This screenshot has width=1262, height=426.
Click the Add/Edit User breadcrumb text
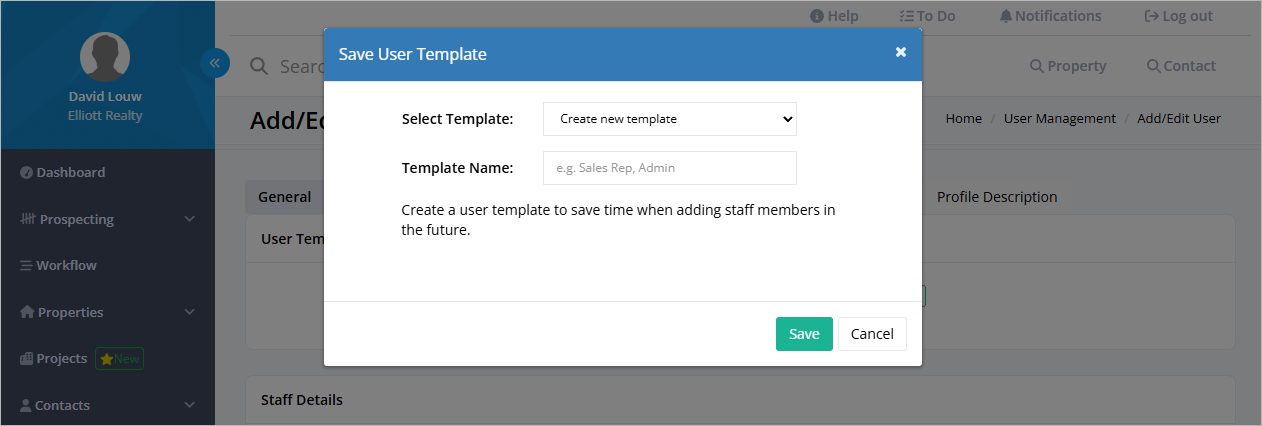pyautogui.click(x=1179, y=118)
